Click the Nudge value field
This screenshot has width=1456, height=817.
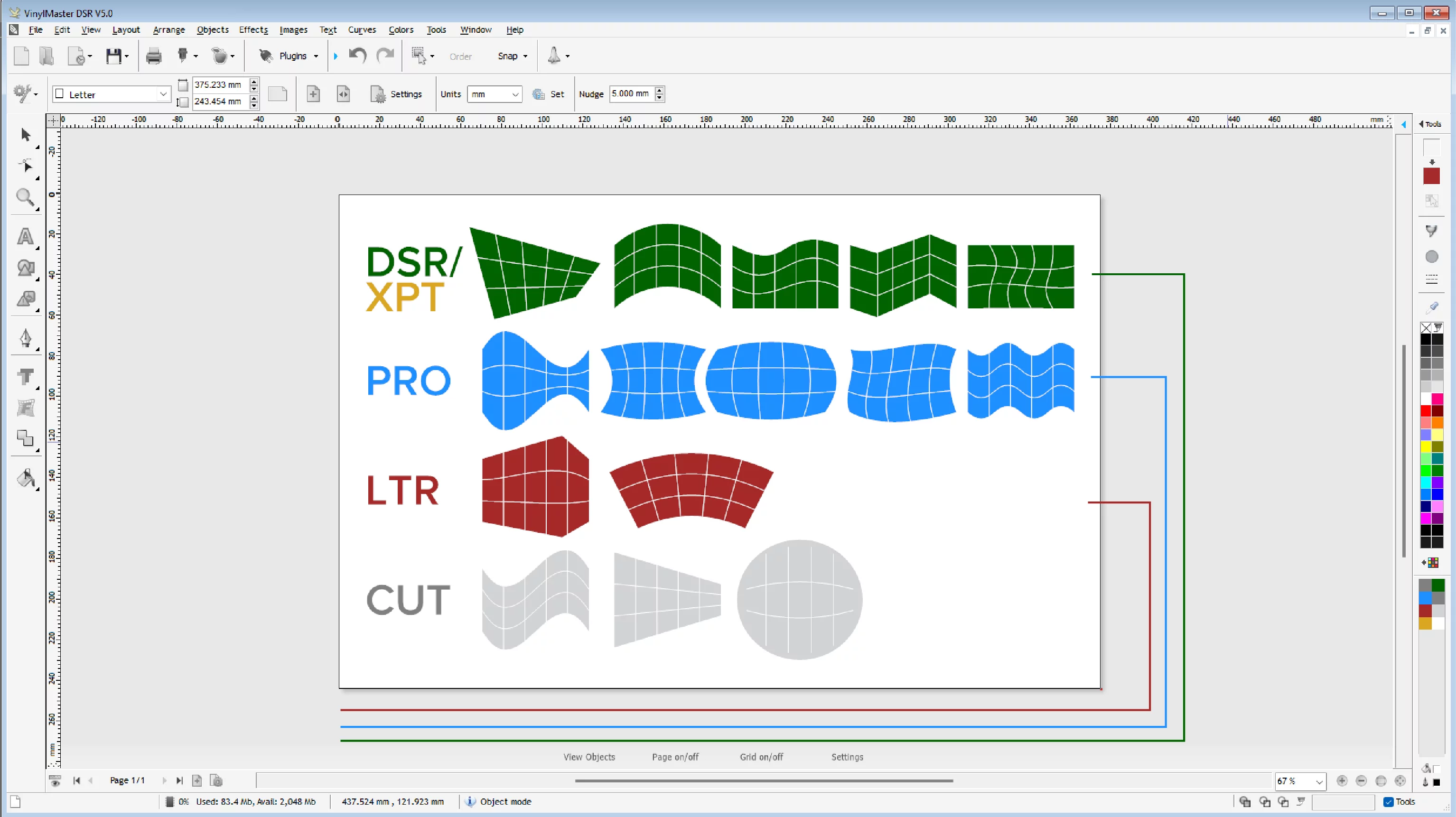pyautogui.click(x=632, y=94)
